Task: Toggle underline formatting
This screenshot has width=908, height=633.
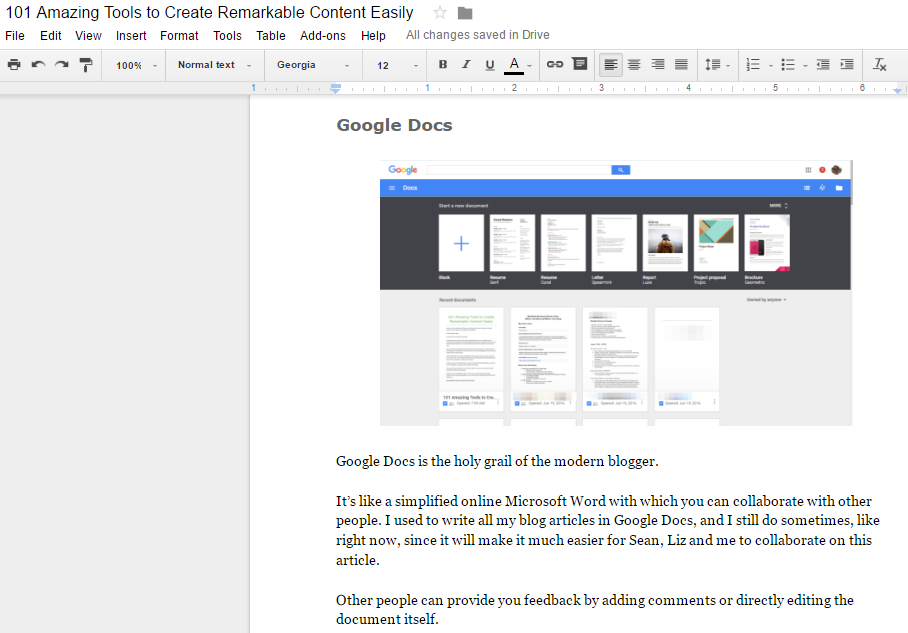Action: pyautogui.click(x=490, y=65)
